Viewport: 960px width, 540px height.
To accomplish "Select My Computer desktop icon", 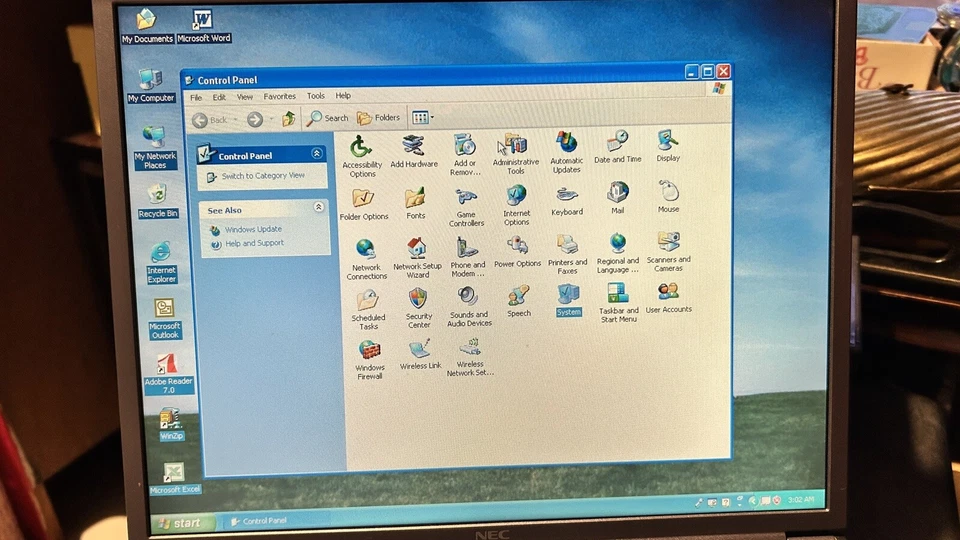I will (x=151, y=86).
